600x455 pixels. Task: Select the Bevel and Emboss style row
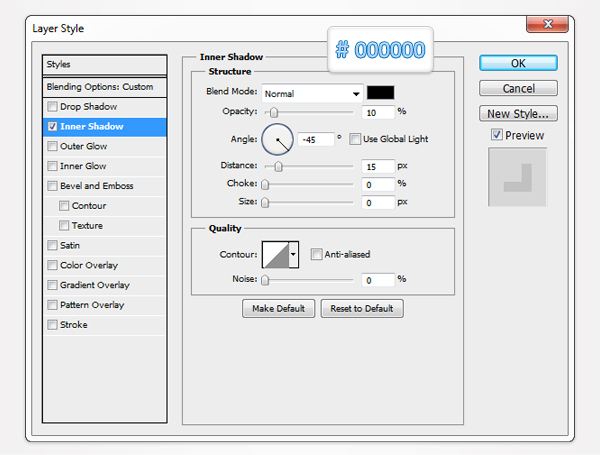pos(104,186)
